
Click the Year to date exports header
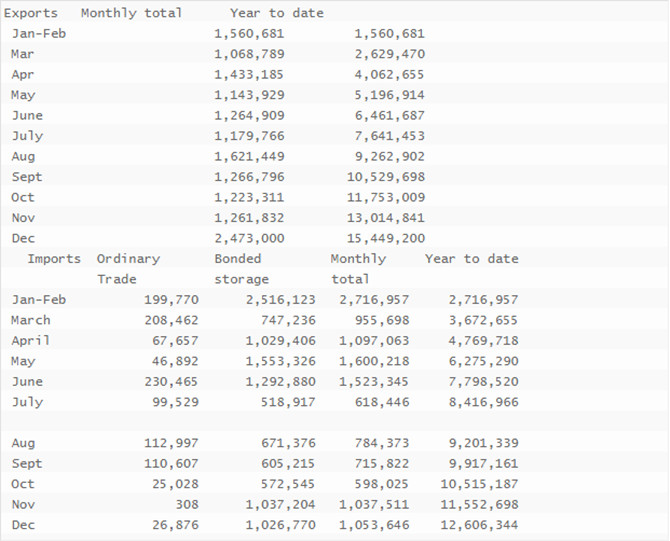(x=276, y=13)
